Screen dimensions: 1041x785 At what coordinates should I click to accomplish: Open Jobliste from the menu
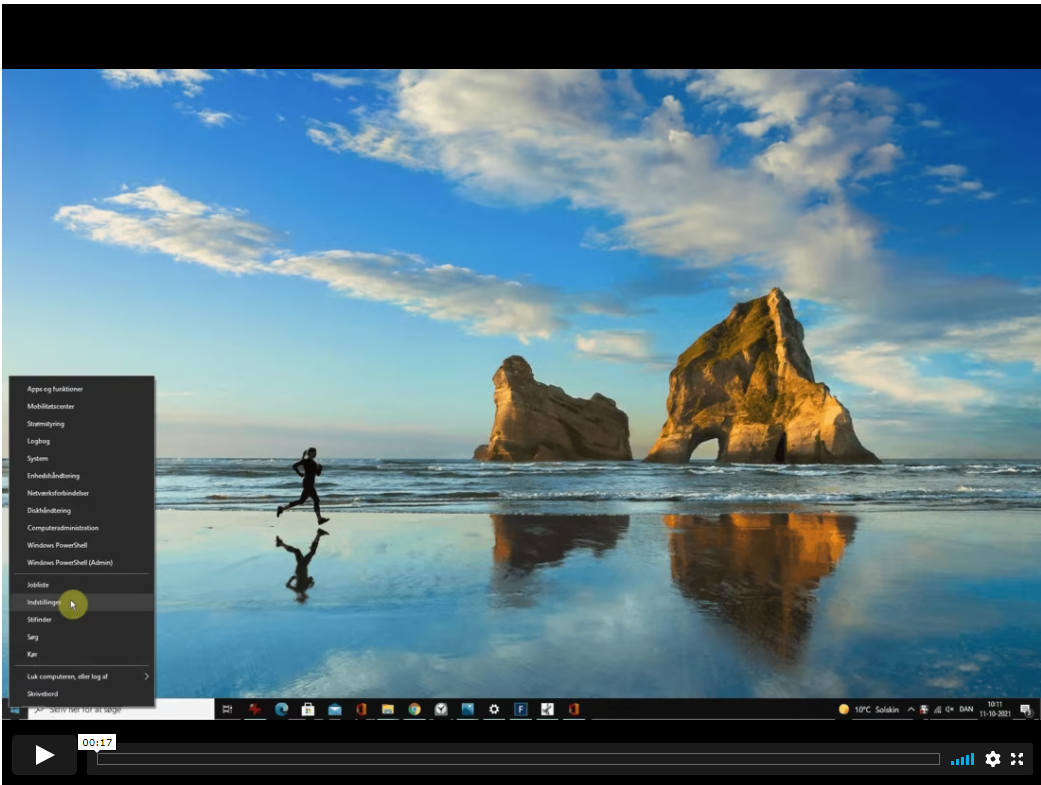38,585
